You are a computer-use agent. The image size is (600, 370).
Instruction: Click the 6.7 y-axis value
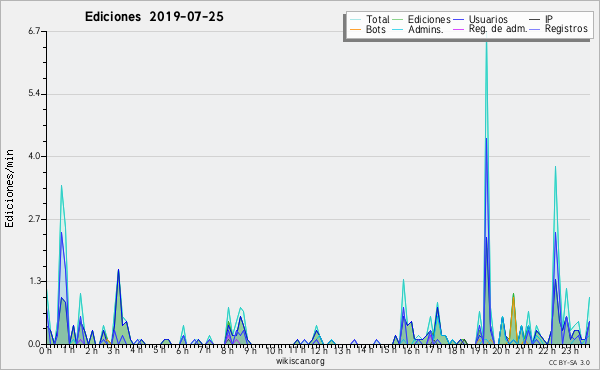point(34,31)
